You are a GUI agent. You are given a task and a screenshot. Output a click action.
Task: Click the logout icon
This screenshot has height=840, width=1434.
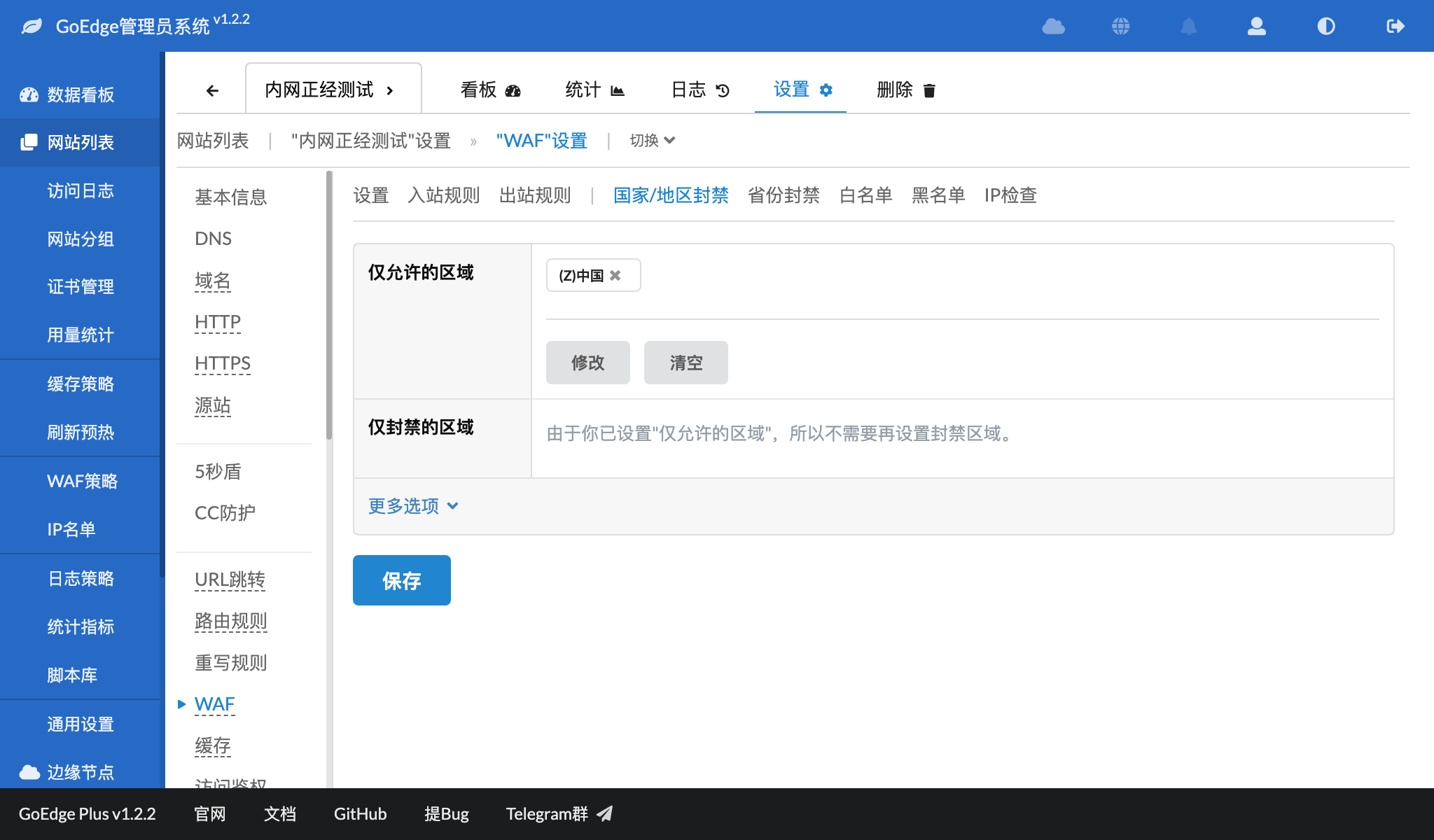(x=1395, y=27)
